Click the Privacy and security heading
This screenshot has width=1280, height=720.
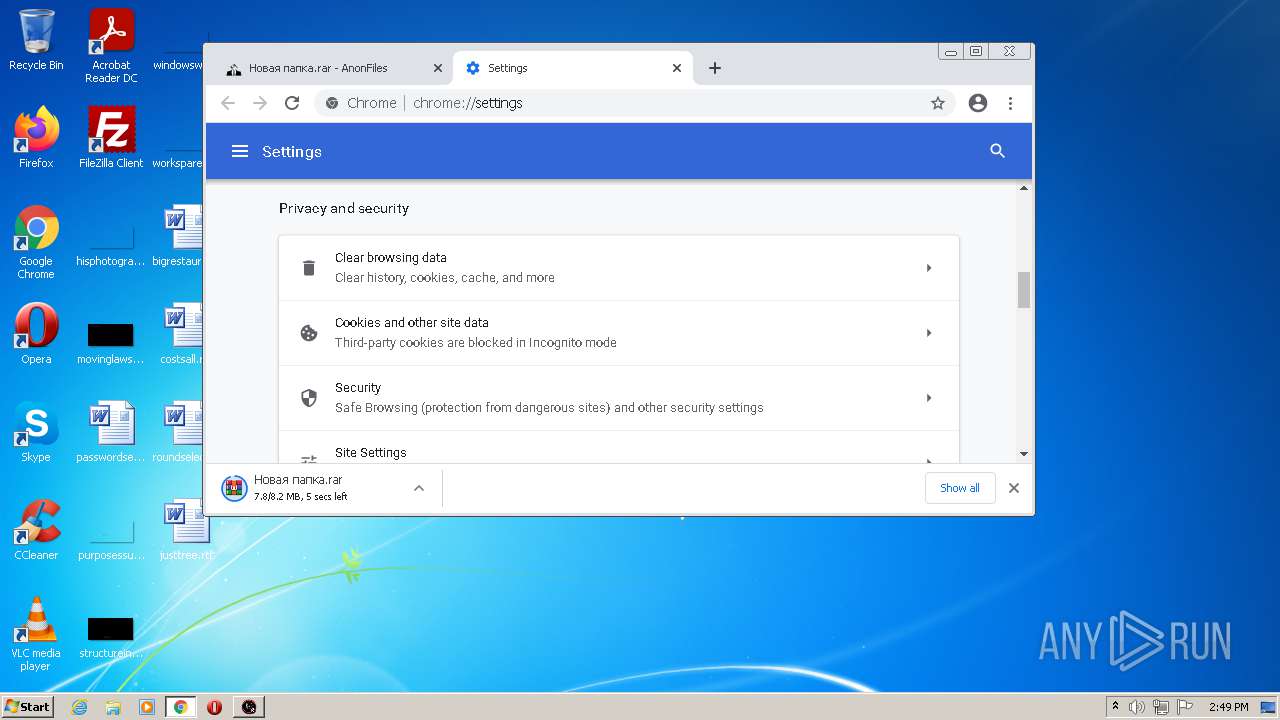tap(344, 208)
